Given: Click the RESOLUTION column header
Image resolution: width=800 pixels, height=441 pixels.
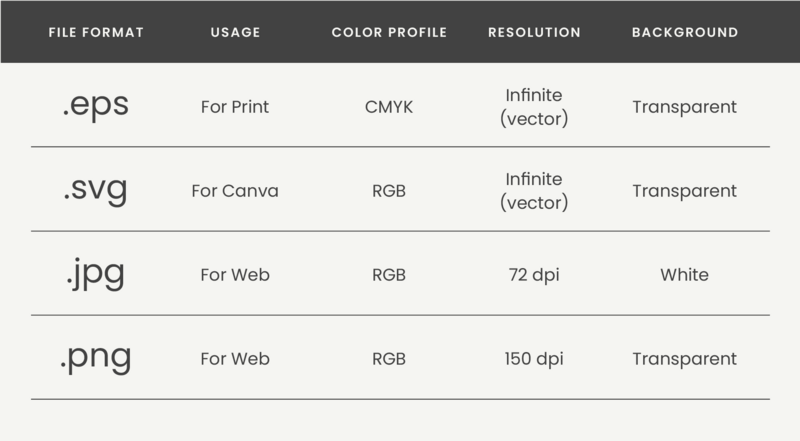Looking at the screenshot, I should 534,32.
